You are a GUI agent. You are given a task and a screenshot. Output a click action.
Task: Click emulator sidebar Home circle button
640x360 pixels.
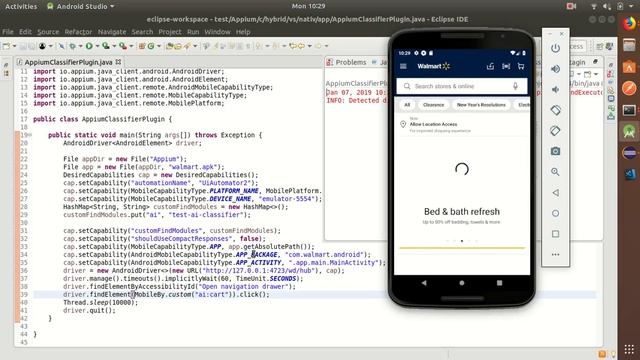555,213
